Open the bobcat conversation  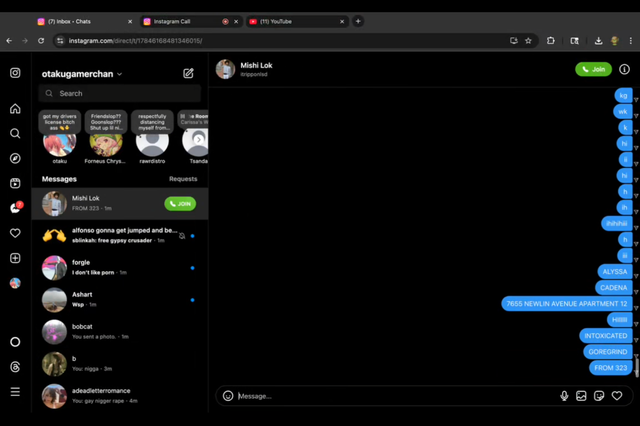tap(120, 332)
